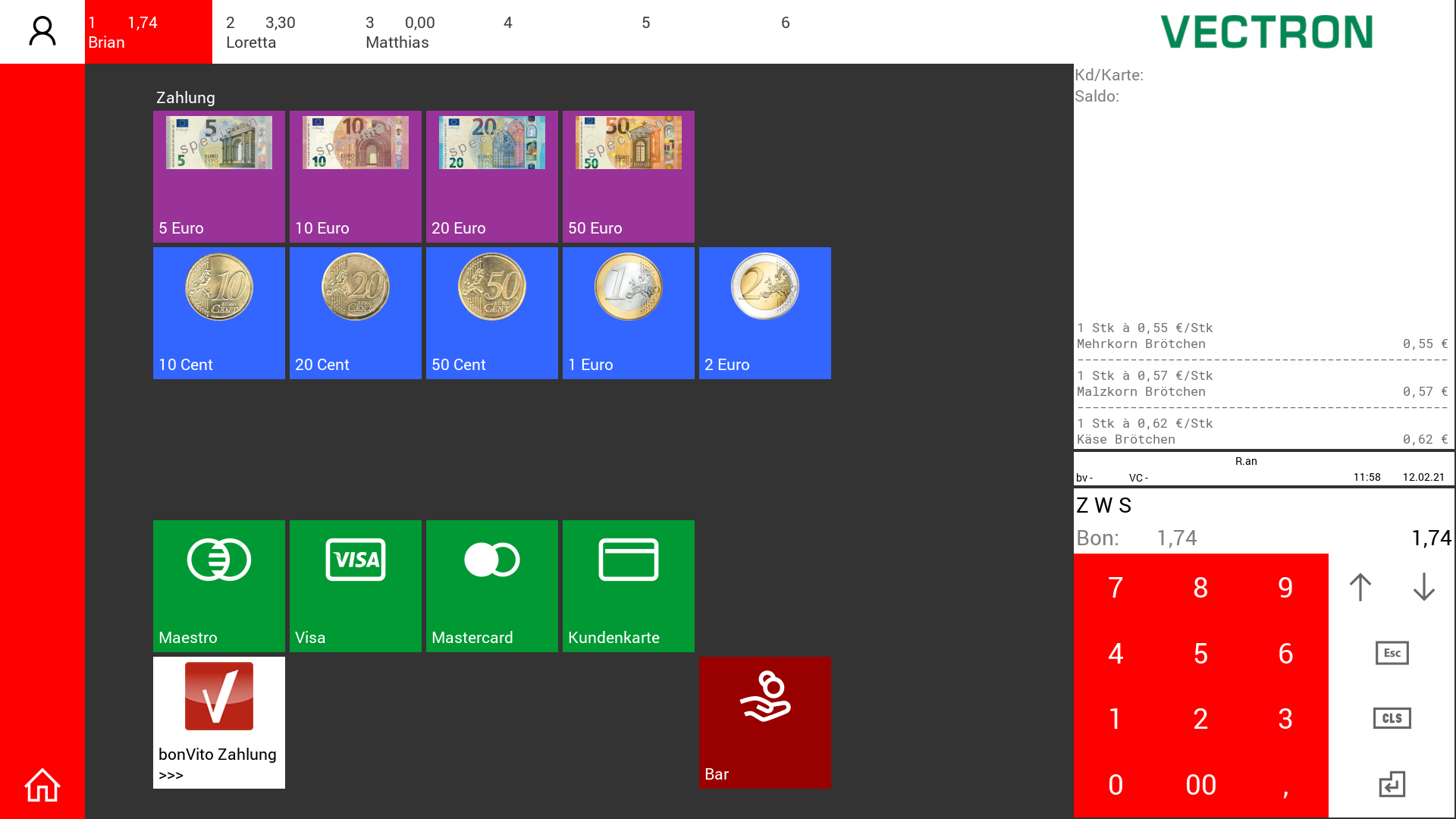Go to the home screen

pos(42,785)
